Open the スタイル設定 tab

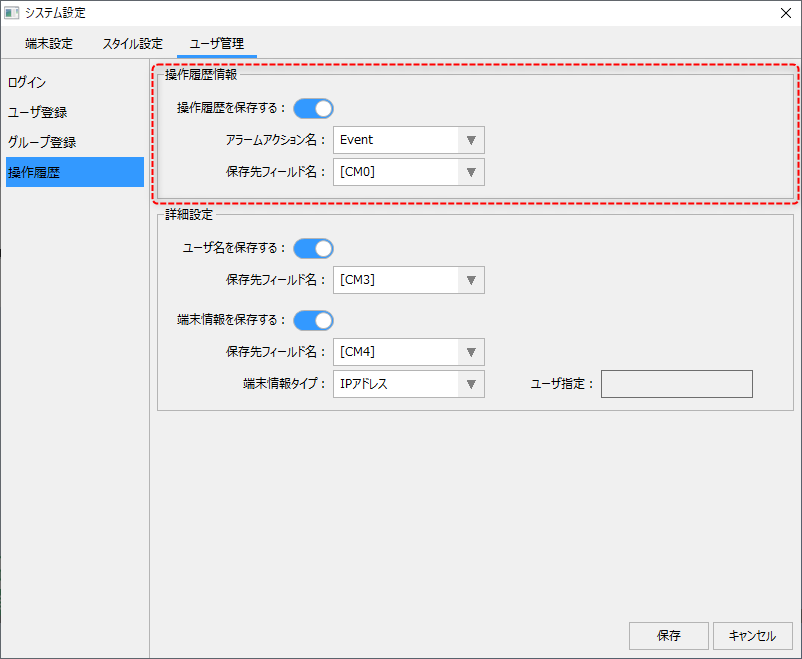pyautogui.click(x=132, y=44)
